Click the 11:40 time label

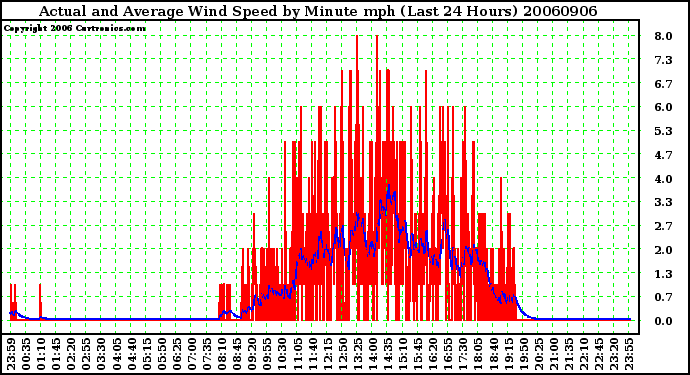point(312,354)
